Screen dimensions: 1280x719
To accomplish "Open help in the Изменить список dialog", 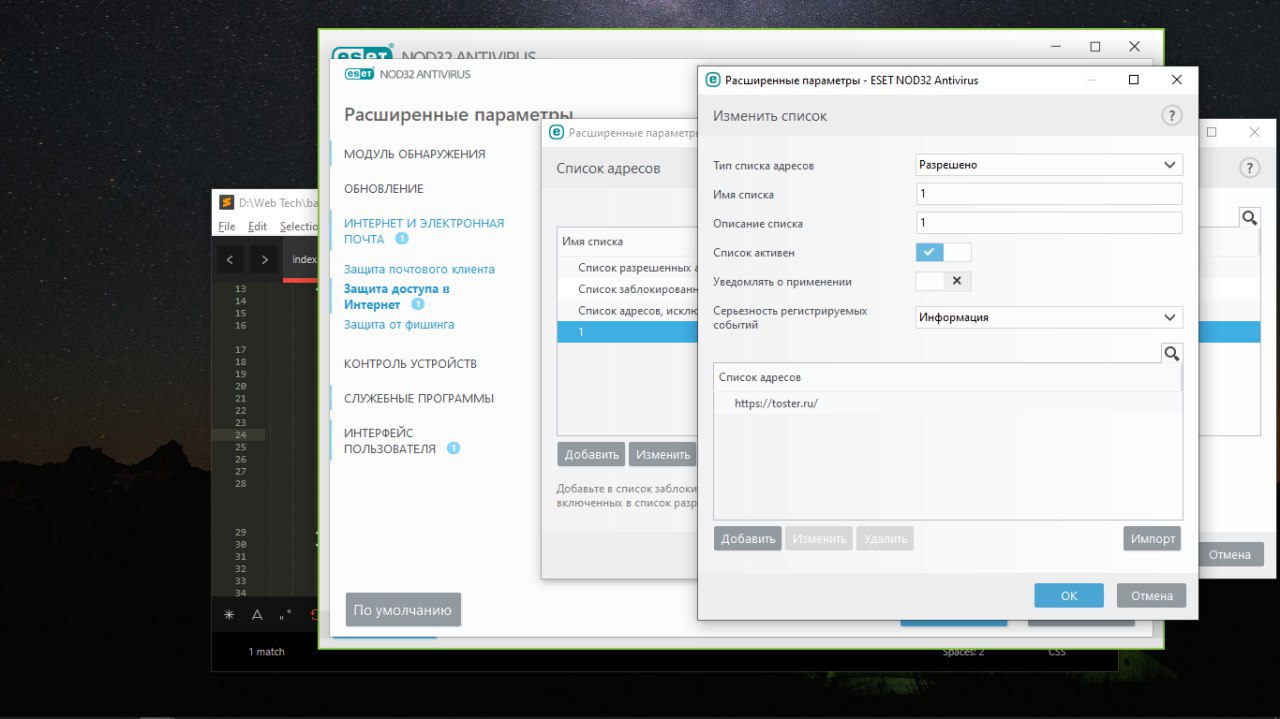I will [1171, 116].
